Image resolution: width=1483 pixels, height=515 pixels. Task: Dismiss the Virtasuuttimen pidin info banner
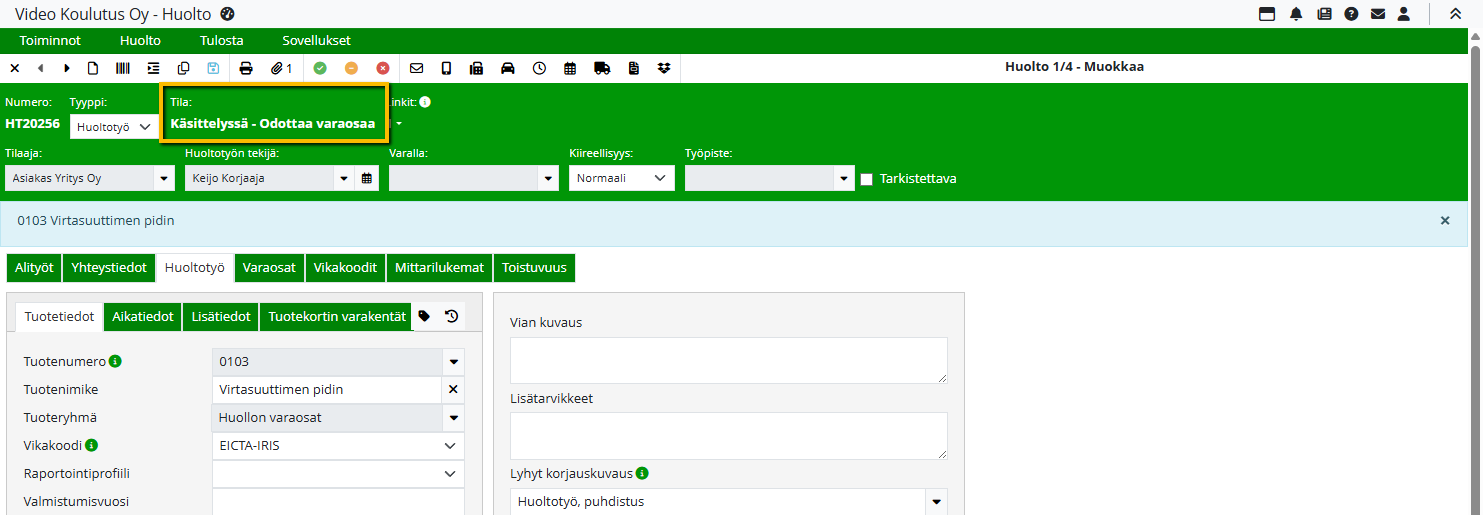[1445, 221]
